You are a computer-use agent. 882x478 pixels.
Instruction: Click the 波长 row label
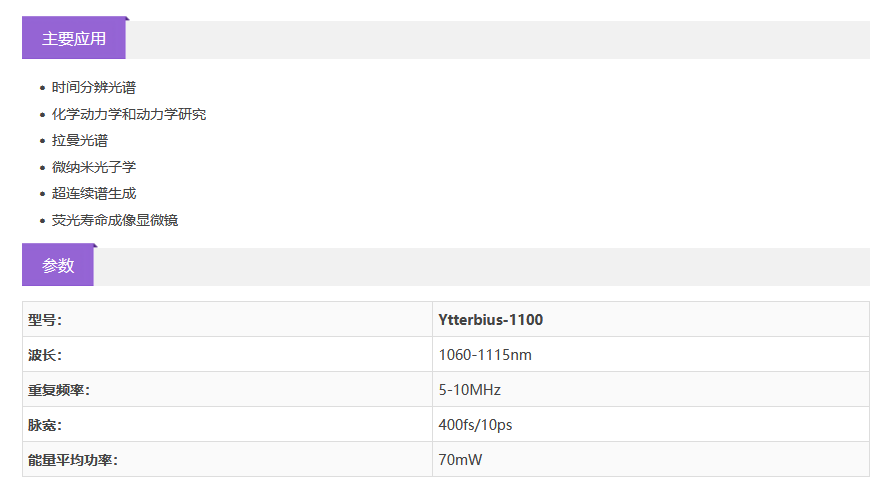45,355
